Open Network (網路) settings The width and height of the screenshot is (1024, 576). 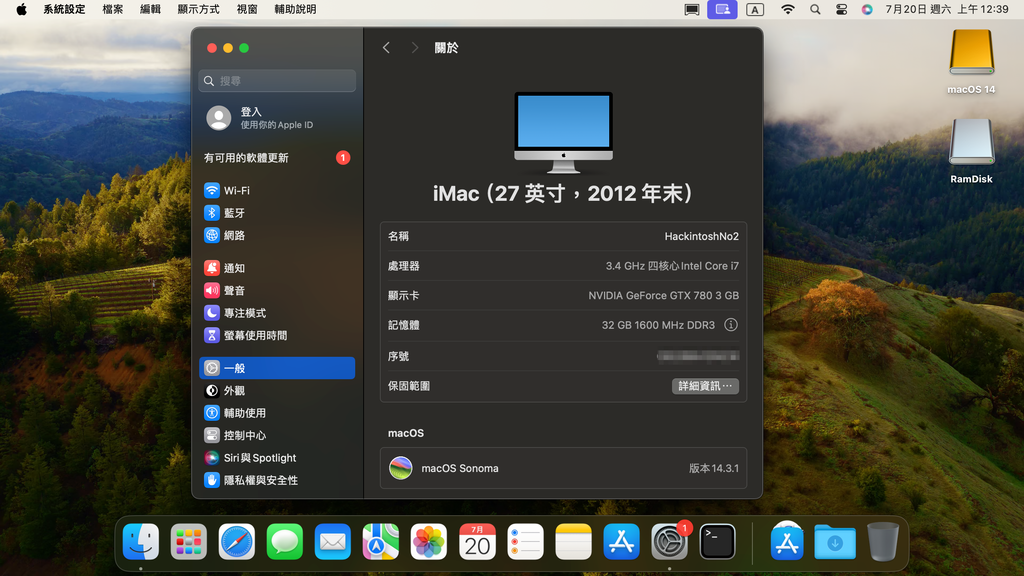point(277,235)
